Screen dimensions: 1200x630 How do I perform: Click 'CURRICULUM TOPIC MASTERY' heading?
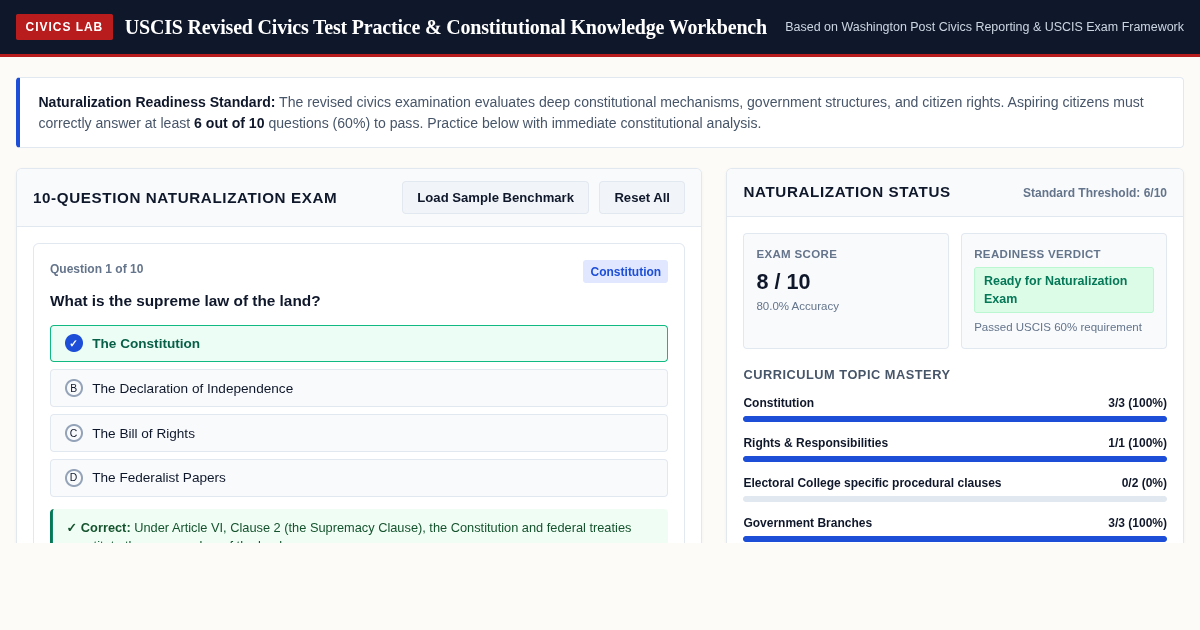(x=846, y=375)
